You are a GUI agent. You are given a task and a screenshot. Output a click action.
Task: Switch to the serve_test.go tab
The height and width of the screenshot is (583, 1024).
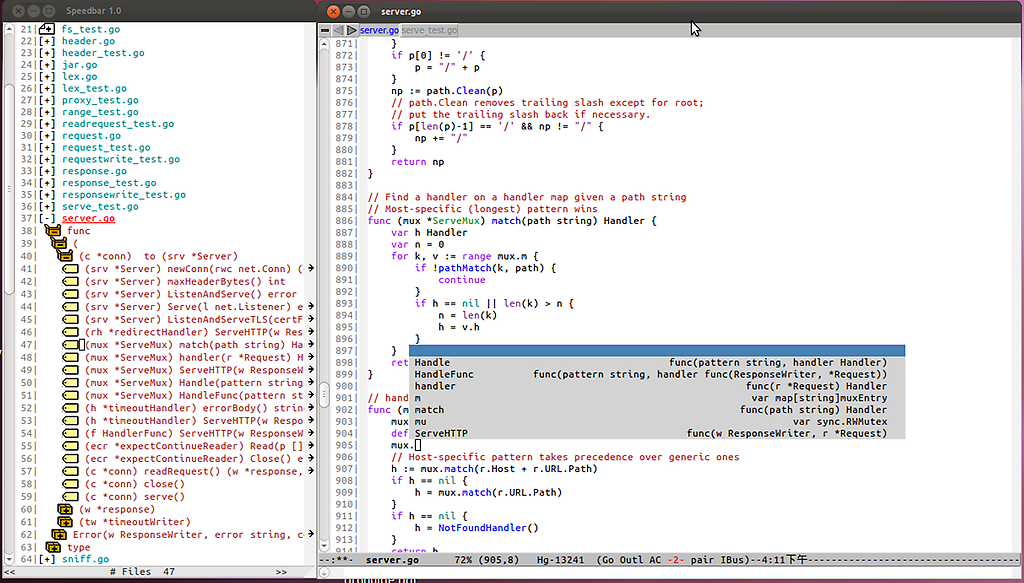(x=429, y=31)
